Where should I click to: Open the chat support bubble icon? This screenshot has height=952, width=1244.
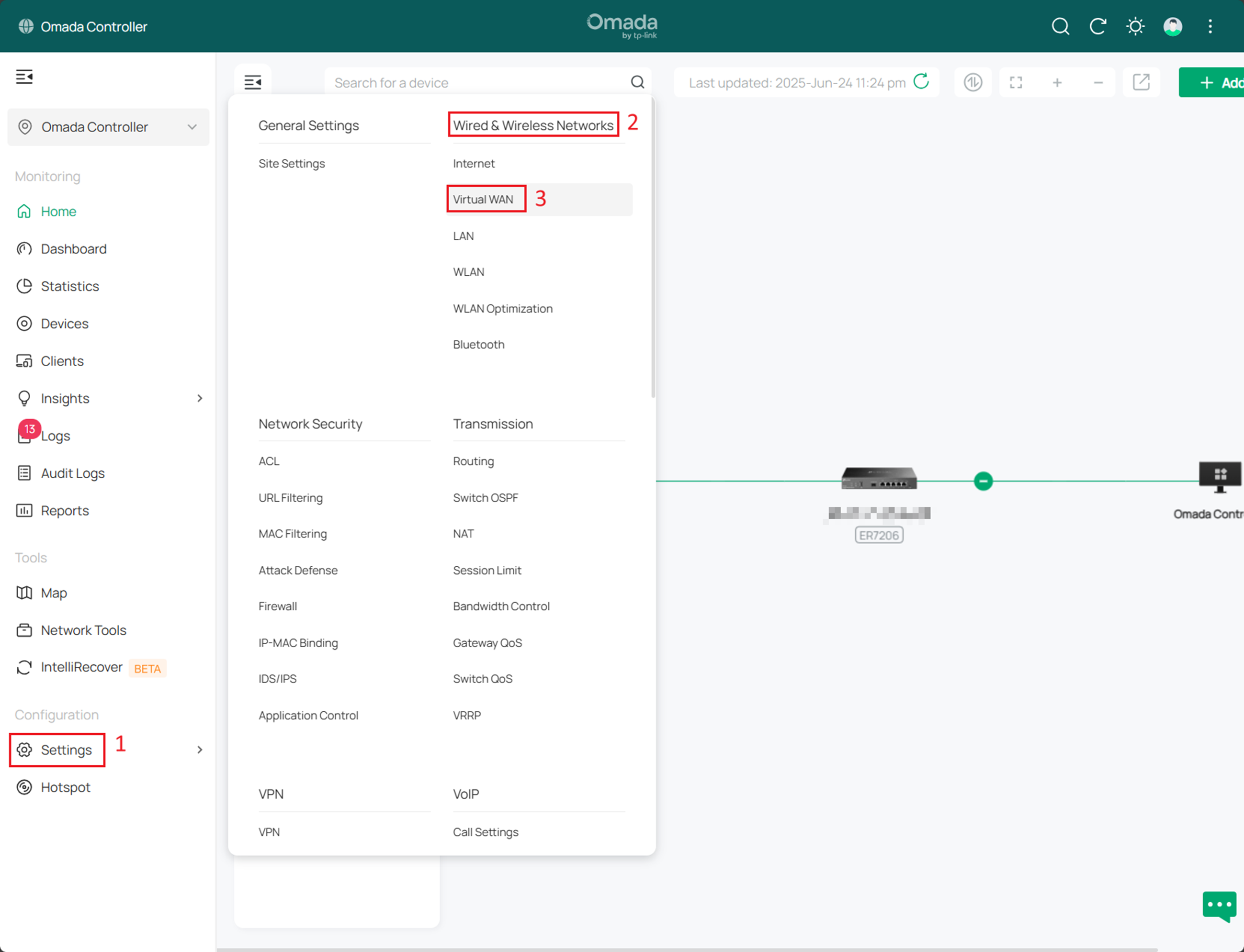coord(1219,906)
